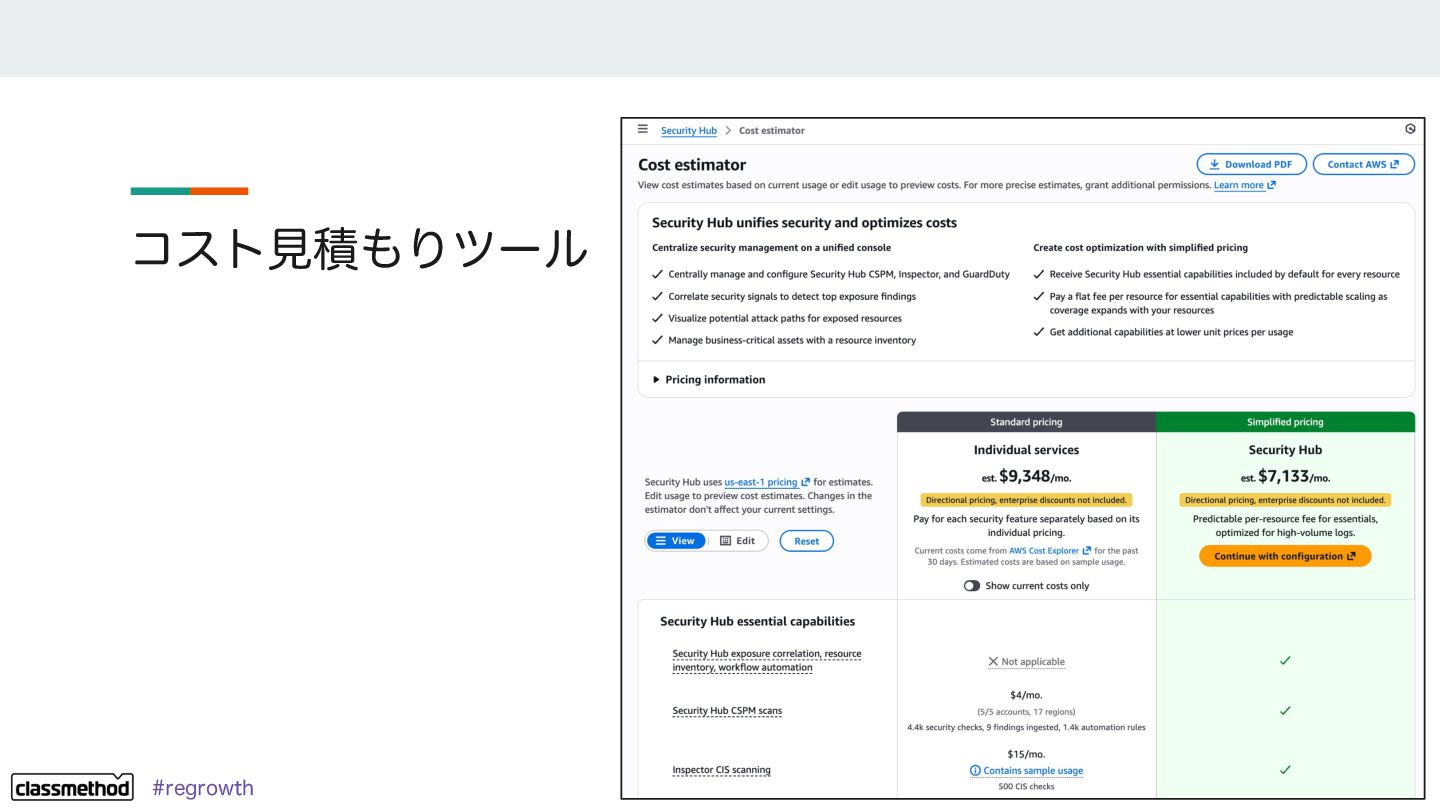Click the classmethod logo
Viewport: 1440px width, 810px height.
point(73,787)
